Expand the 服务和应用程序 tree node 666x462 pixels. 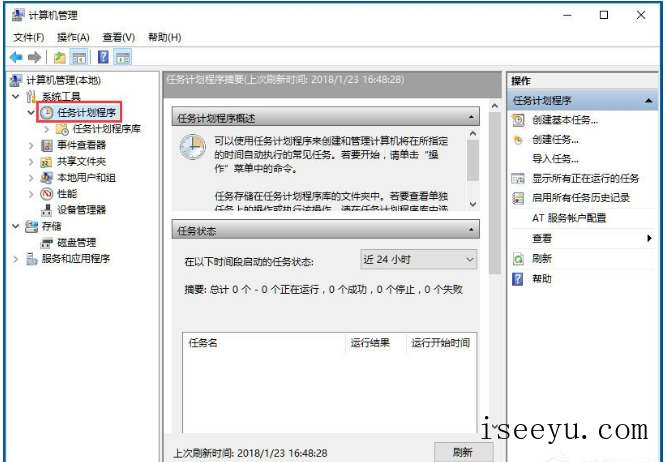pyautogui.click(x=16, y=259)
